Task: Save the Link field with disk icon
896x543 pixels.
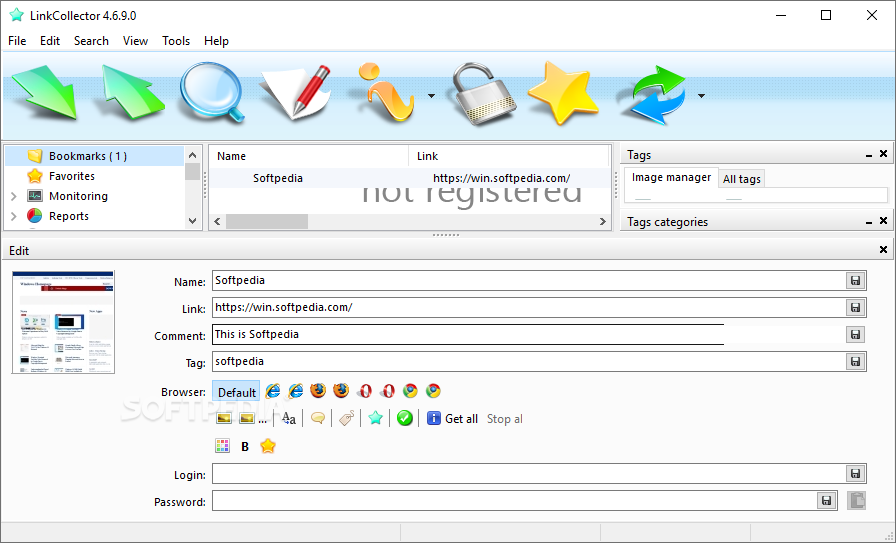Action: 855,308
